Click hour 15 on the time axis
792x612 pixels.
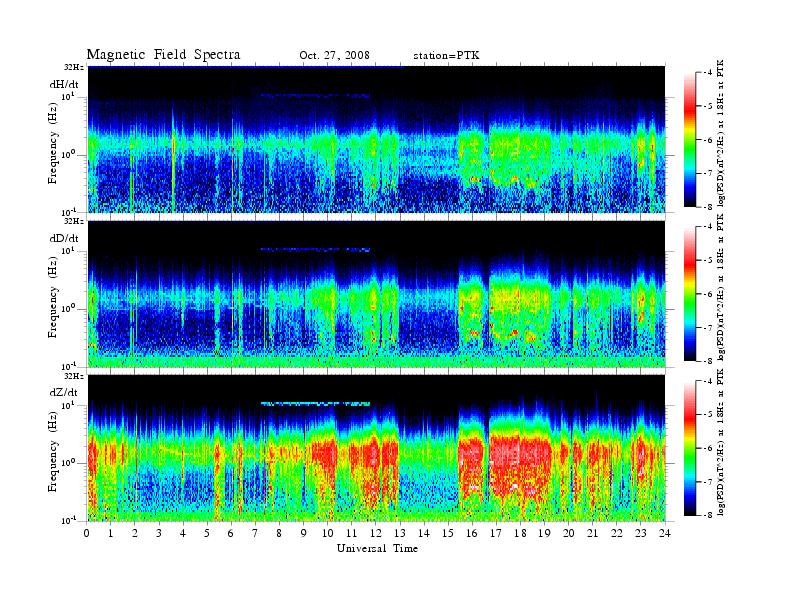(448, 533)
